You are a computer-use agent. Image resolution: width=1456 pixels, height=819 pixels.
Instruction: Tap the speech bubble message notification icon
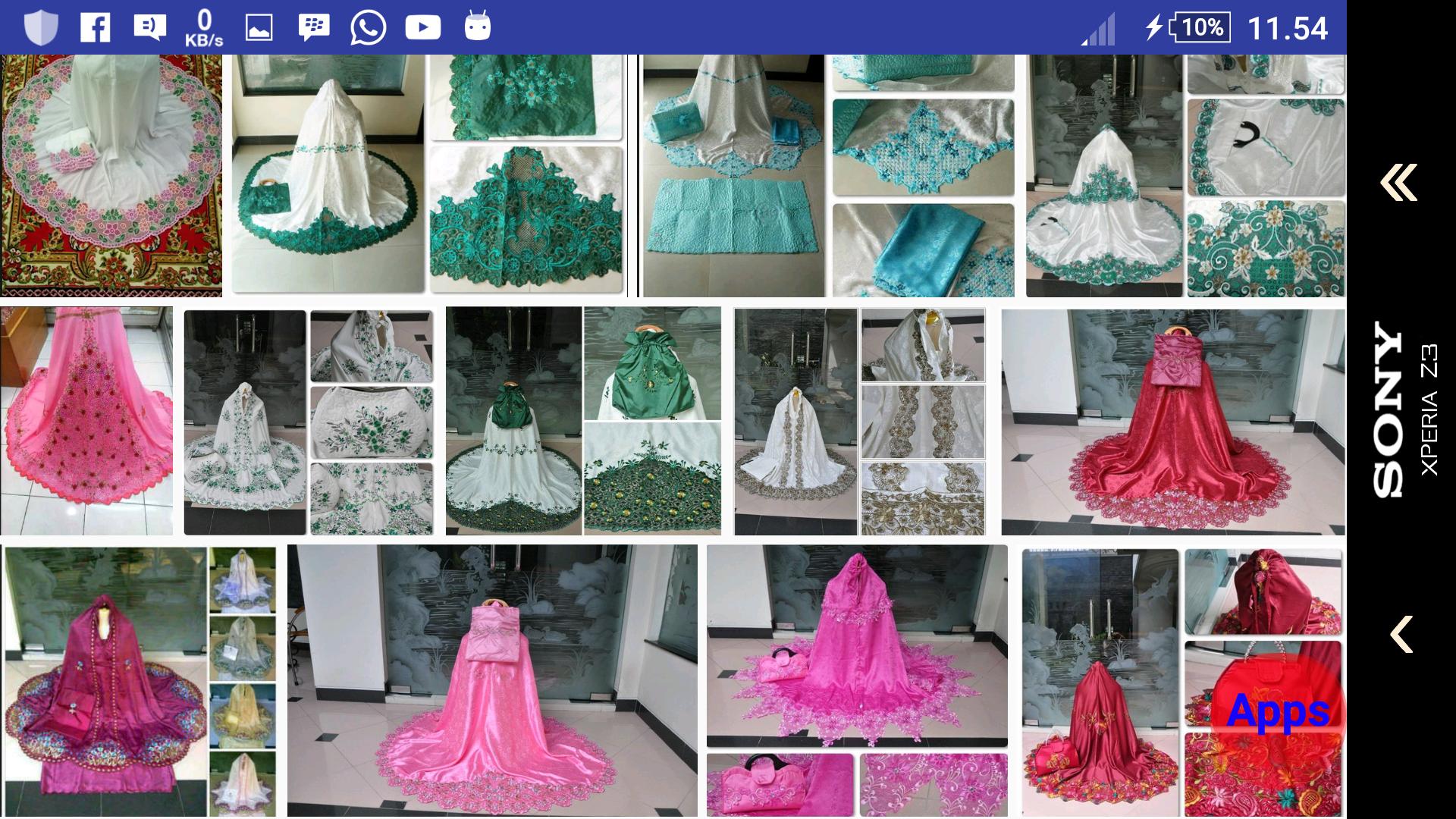(x=149, y=28)
